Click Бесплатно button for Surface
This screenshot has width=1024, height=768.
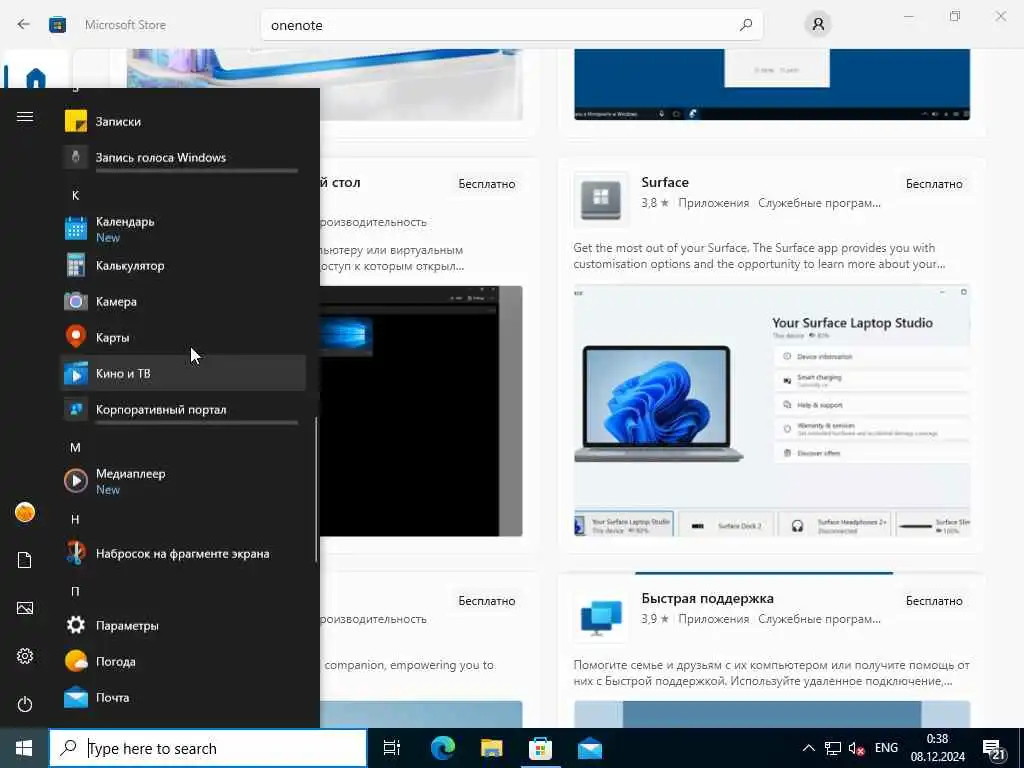[934, 184]
